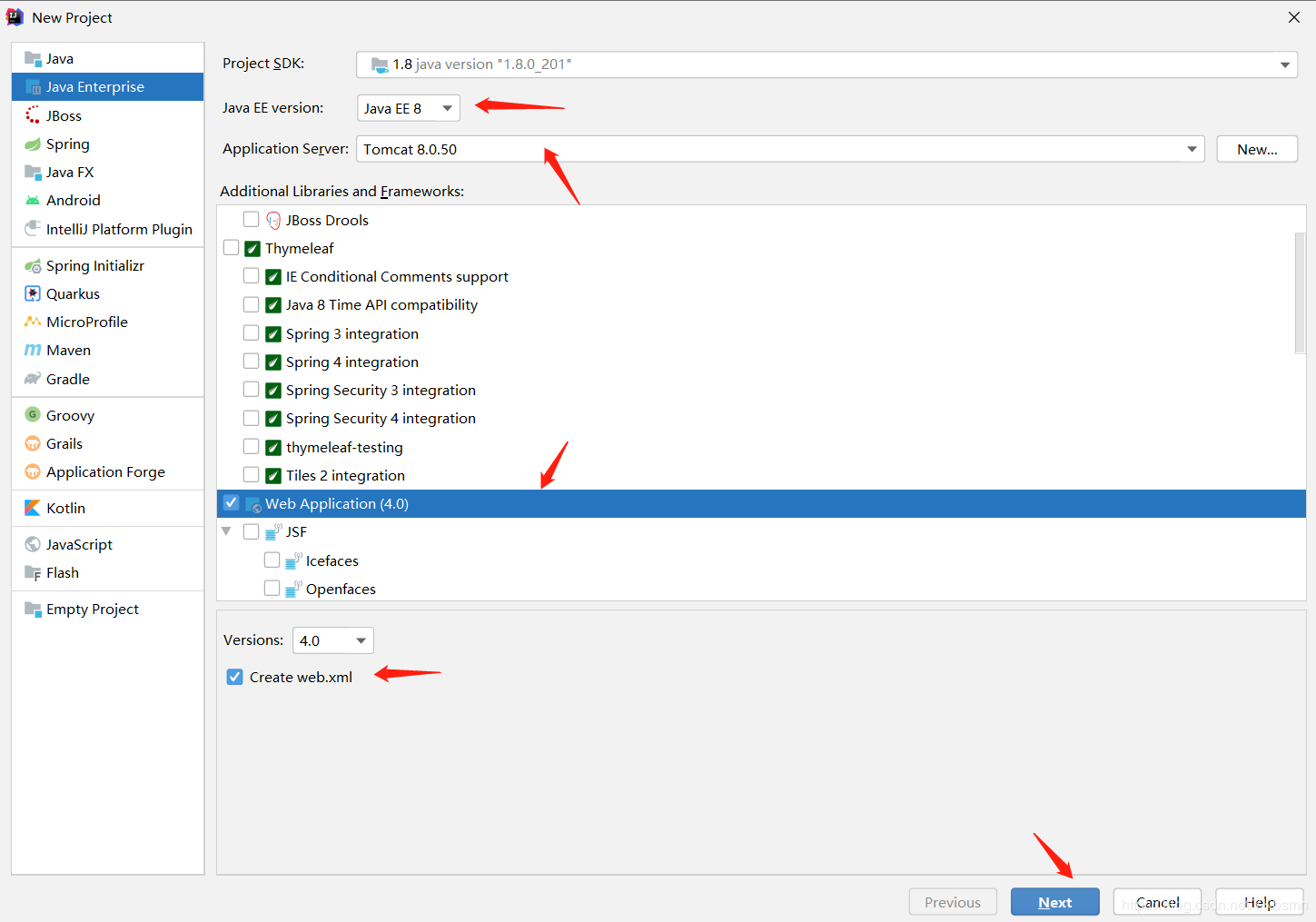This screenshot has height=922, width=1316.
Task: Click the IntelliJ Platform Plugin icon
Action: tap(33, 229)
